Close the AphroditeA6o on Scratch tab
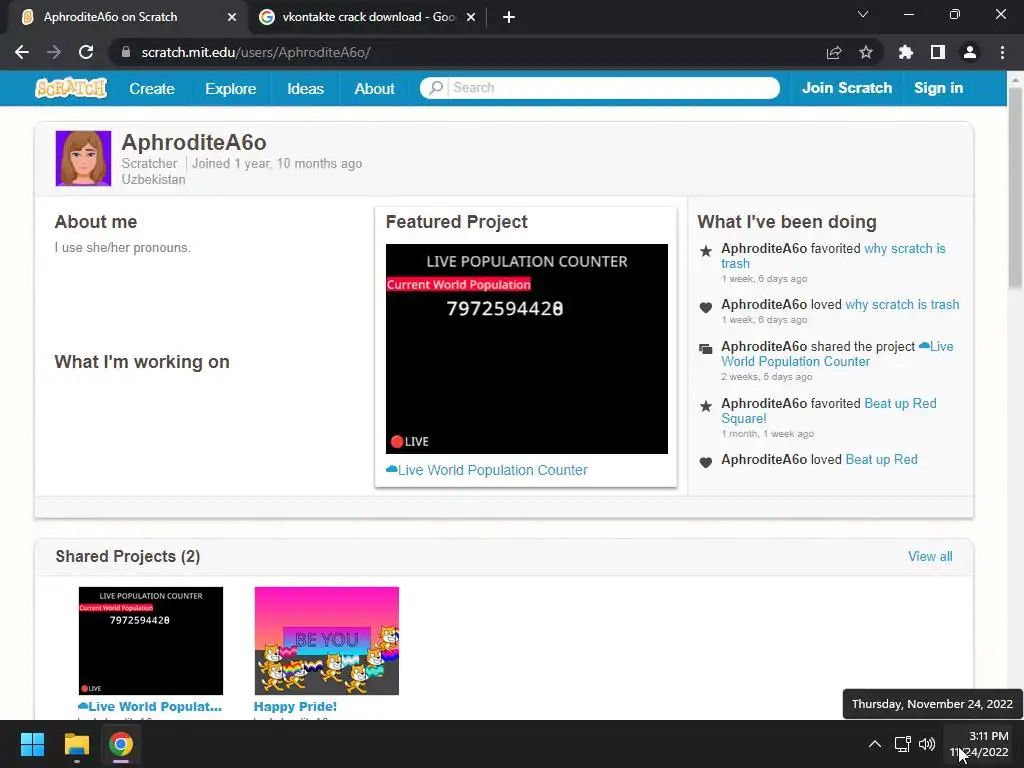The width and height of the screenshot is (1024, 768). 232,17
